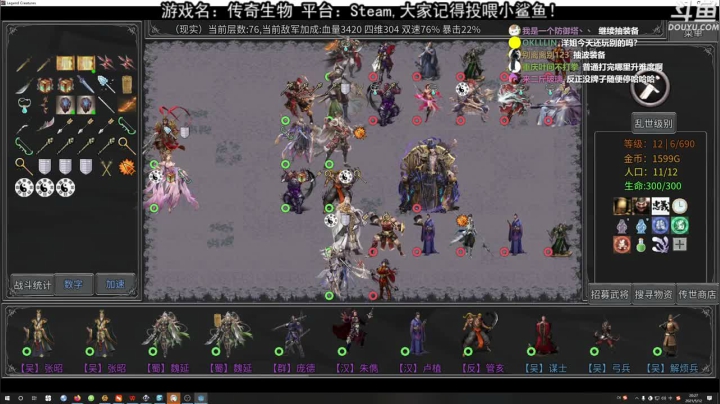720x404 pixels.
Task: Click the 等级: 12 | 6/690 level text
Action: click(x=659, y=144)
